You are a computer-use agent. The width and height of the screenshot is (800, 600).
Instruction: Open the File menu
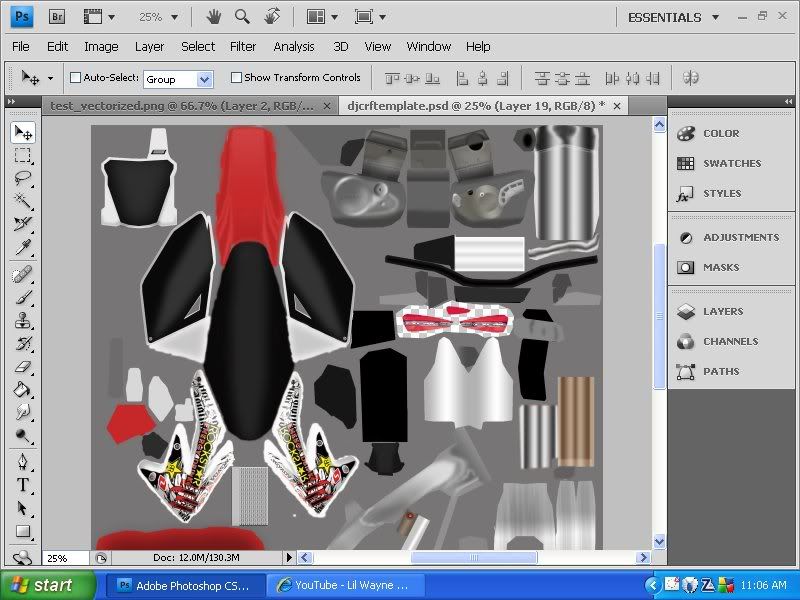click(20, 46)
